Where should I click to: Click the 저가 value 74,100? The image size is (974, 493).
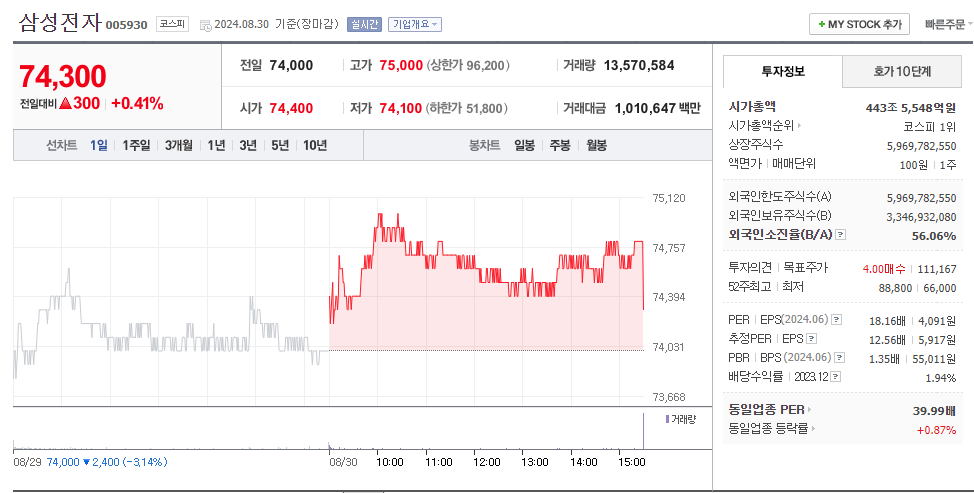tap(401, 109)
